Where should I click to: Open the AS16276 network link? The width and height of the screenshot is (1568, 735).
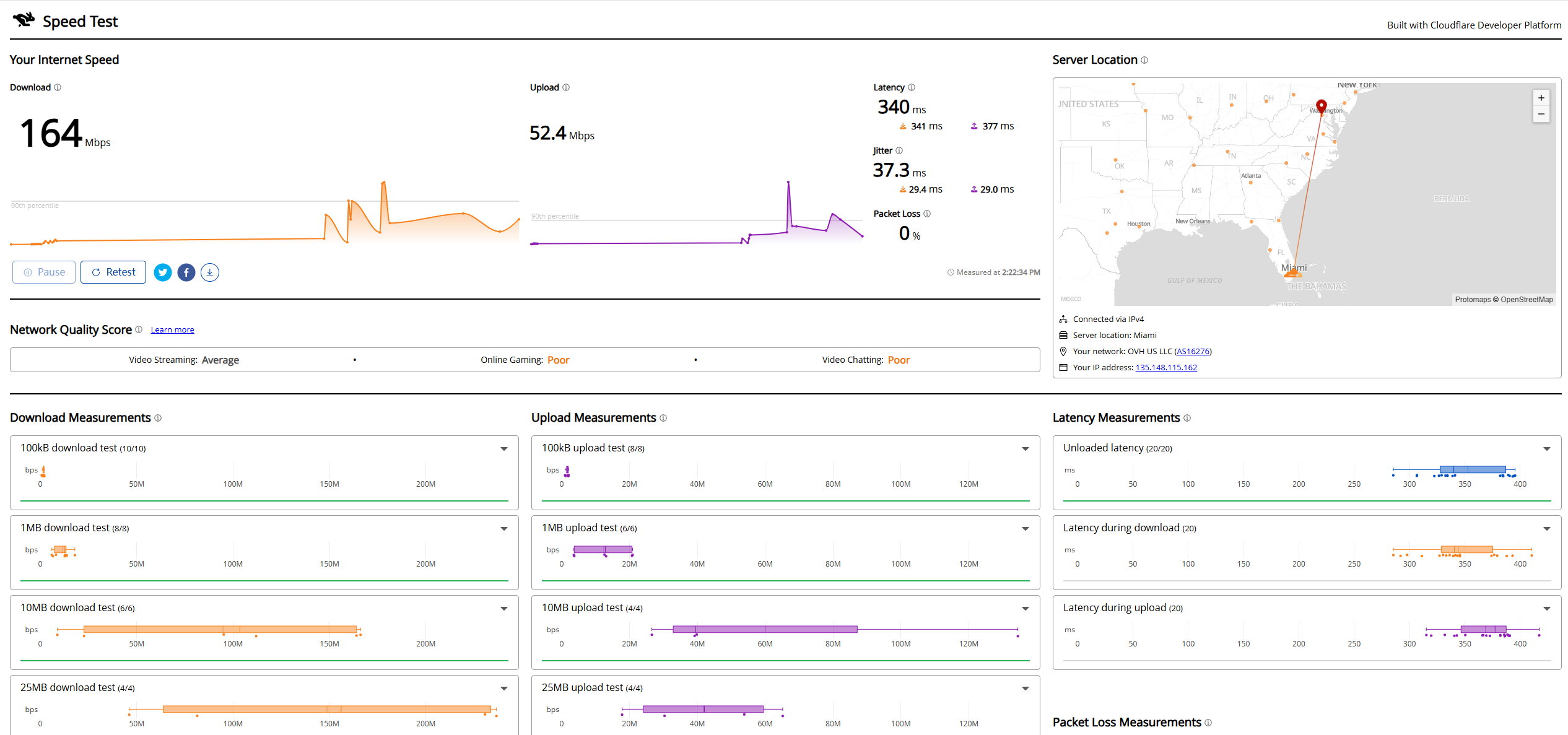1192,352
